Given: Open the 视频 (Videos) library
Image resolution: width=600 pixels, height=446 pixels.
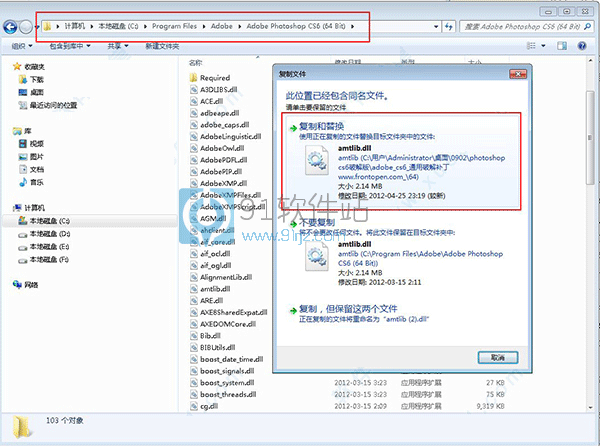Looking at the screenshot, I should (x=36, y=144).
